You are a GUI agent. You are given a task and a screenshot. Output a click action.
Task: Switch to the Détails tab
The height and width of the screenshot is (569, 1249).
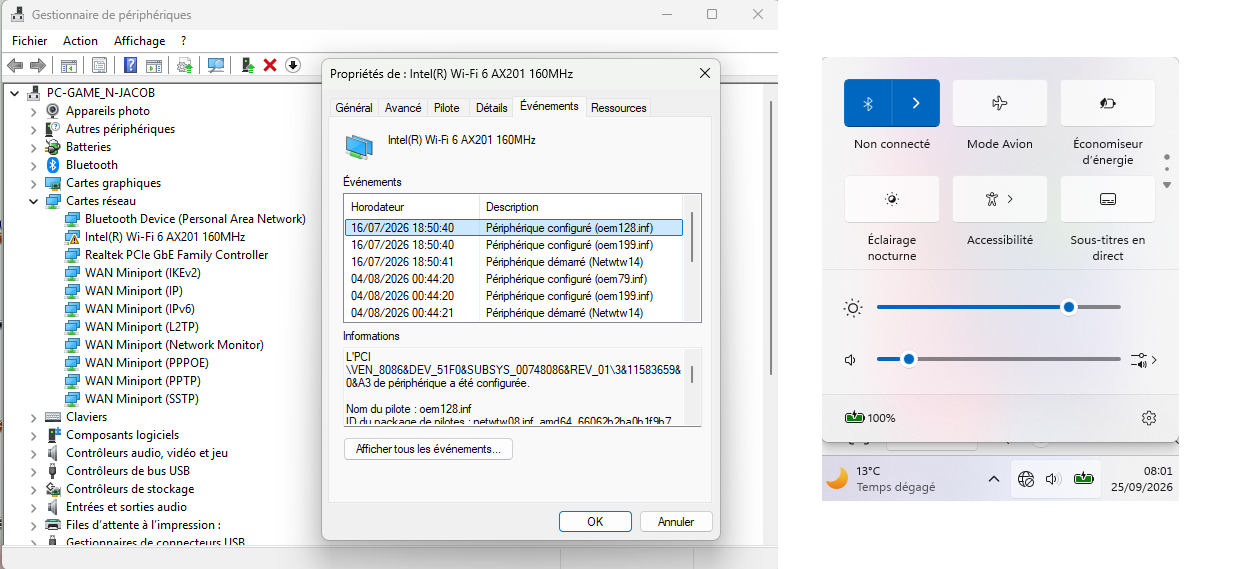(491, 108)
